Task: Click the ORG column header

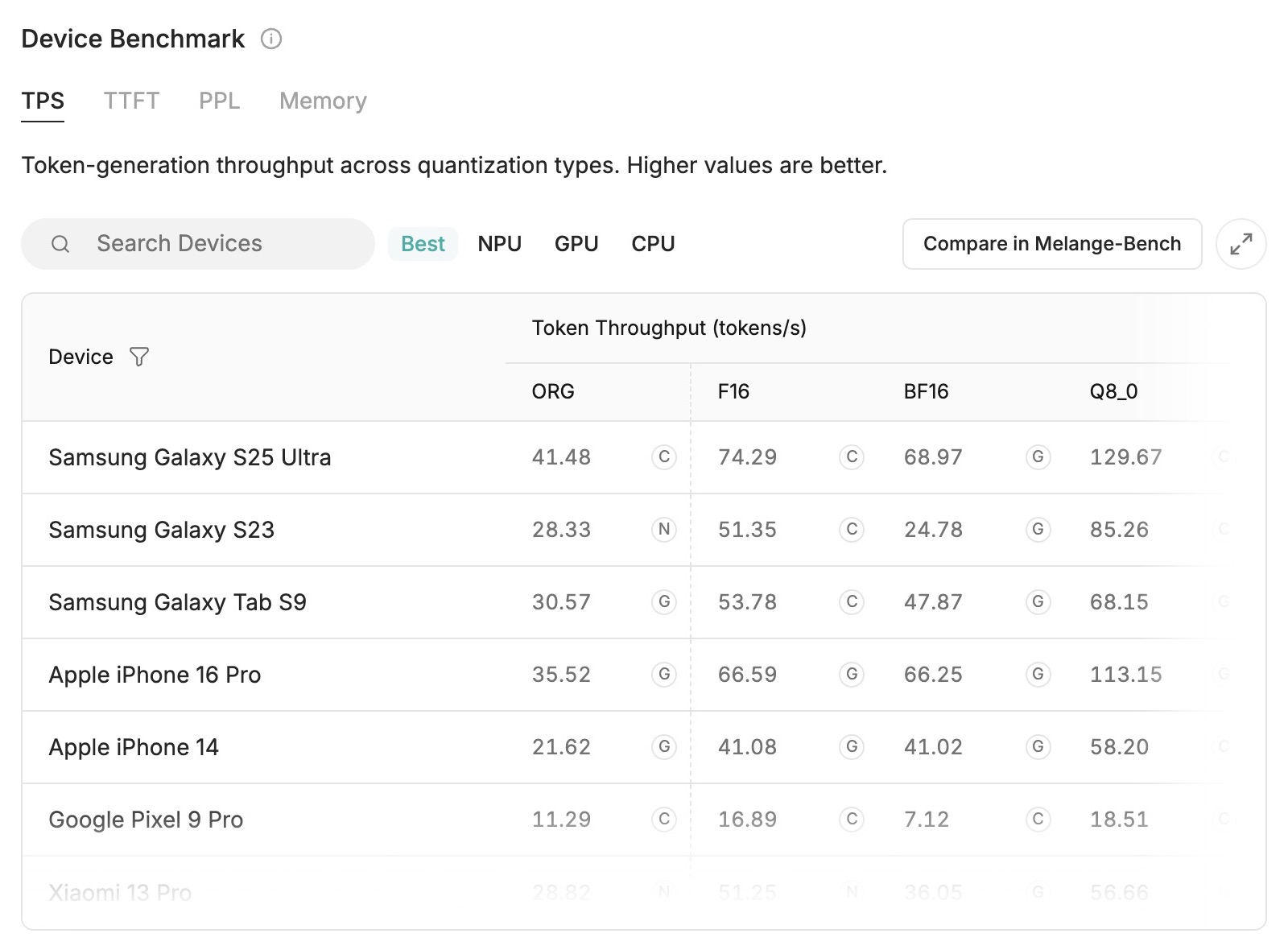Action: (x=553, y=392)
